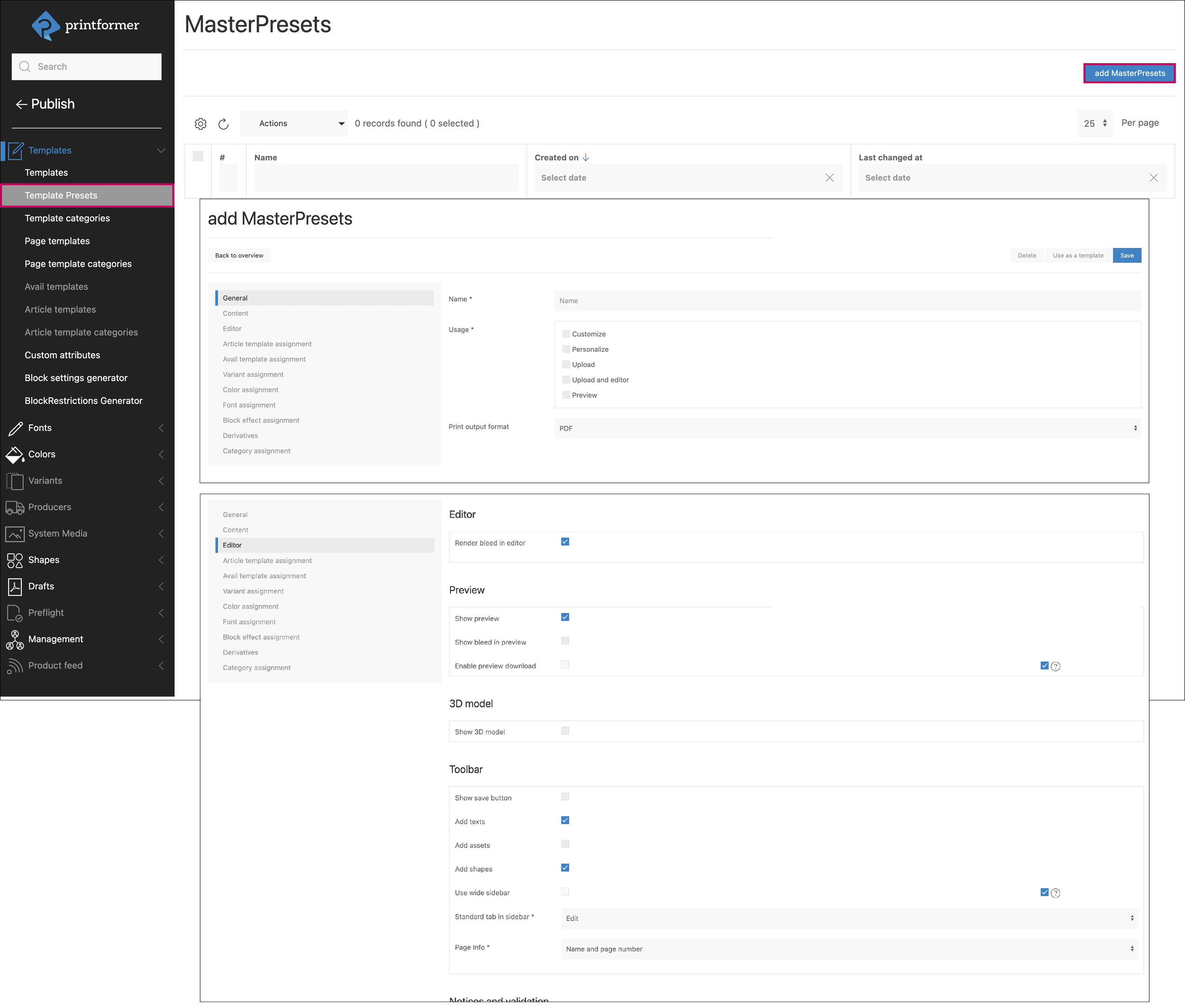Click the Name input field

click(848, 300)
